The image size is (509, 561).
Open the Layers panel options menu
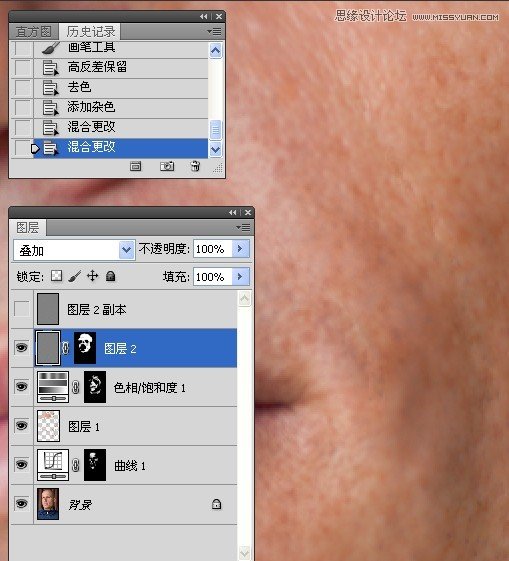tap(243, 228)
